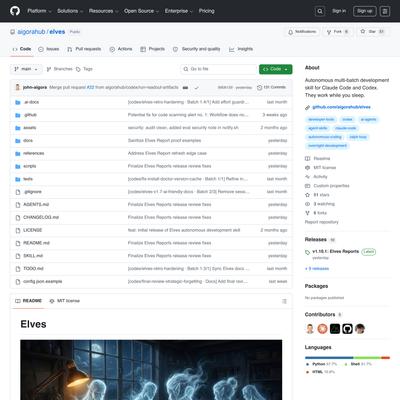This screenshot has width=400, height=400.
Task: Open the header icon right of Sign up
Action: click(385, 11)
